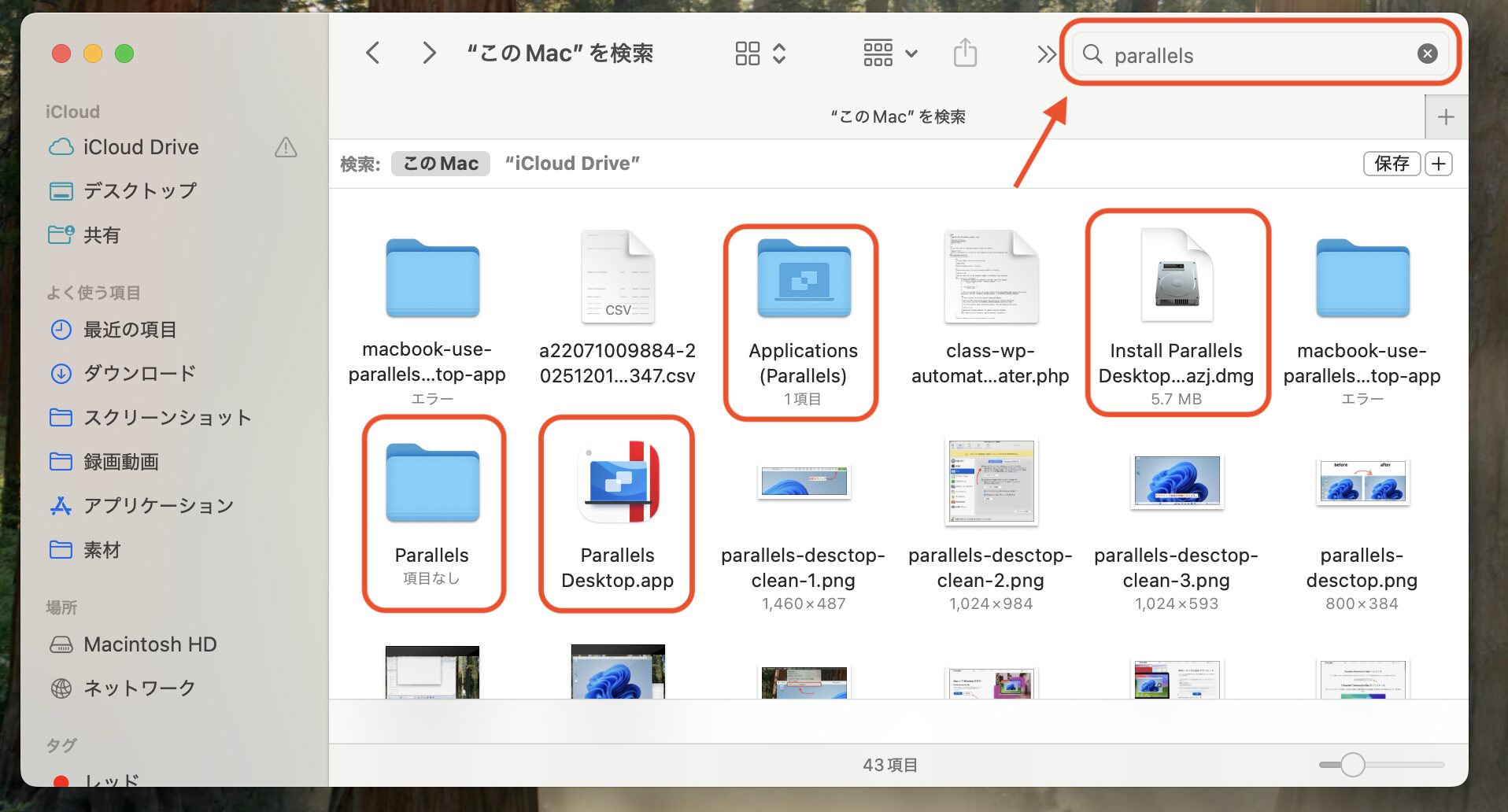Click the 保存 button
Screen dimensions: 1508x812
(x=1391, y=164)
